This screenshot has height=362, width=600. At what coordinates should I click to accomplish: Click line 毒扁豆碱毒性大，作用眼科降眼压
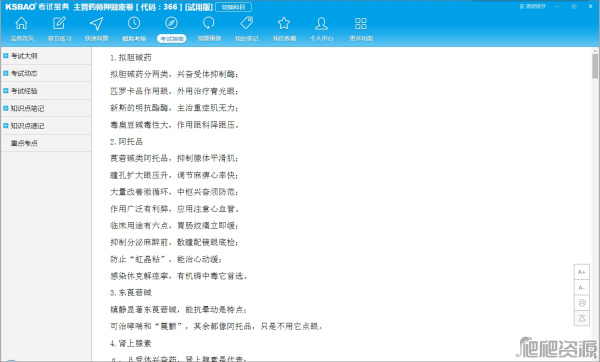click(174, 125)
